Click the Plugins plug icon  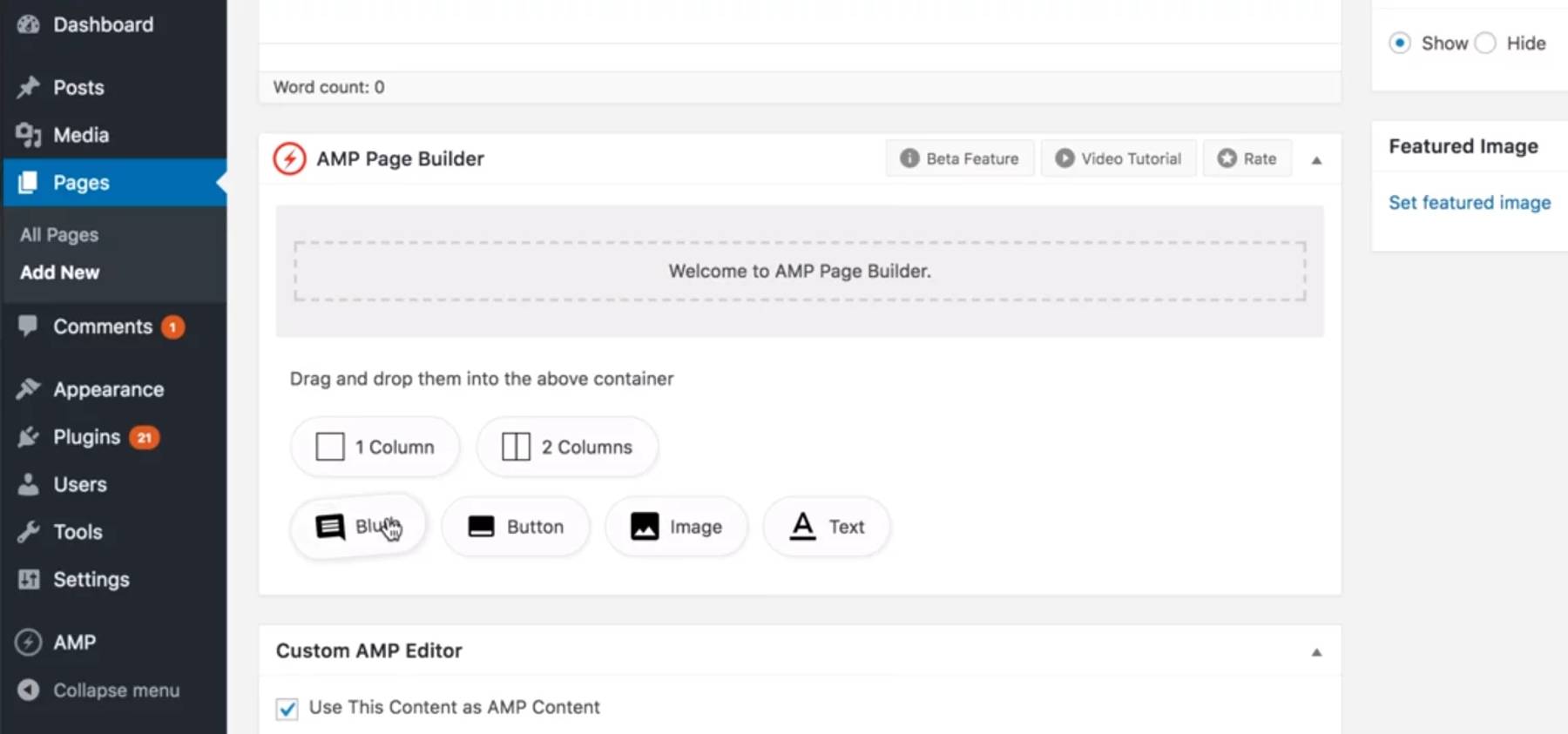[x=28, y=436]
